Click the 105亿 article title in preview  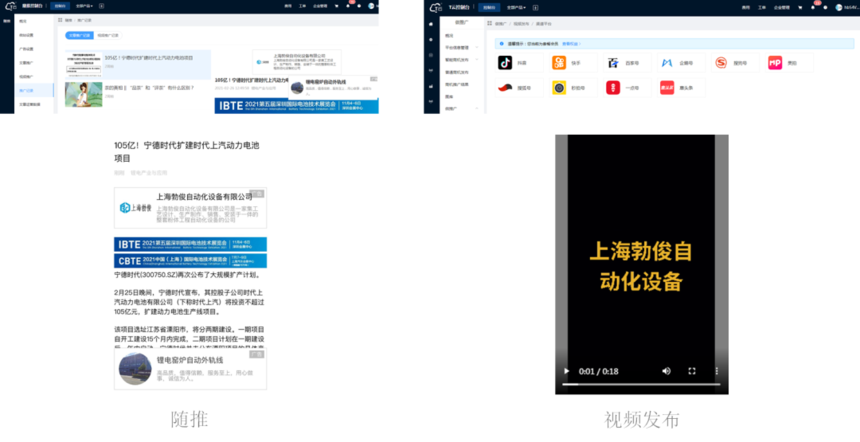(x=186, y=152)
